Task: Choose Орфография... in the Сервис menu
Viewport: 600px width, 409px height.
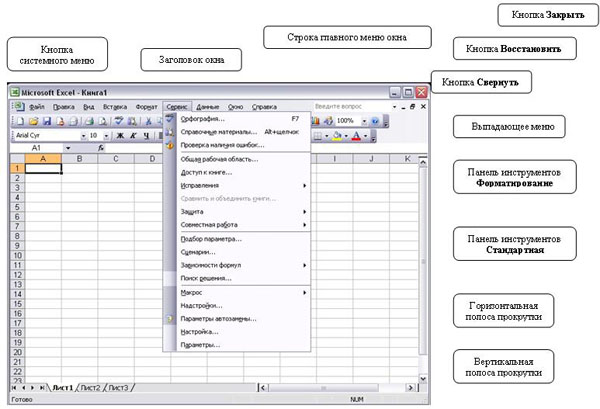Action: click(237, 119)
